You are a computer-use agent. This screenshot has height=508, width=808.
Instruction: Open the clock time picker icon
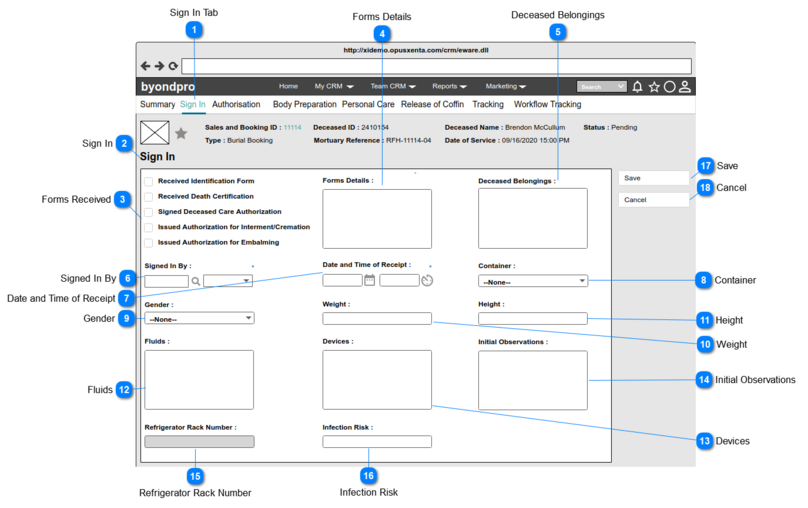[x=427, y=280]
